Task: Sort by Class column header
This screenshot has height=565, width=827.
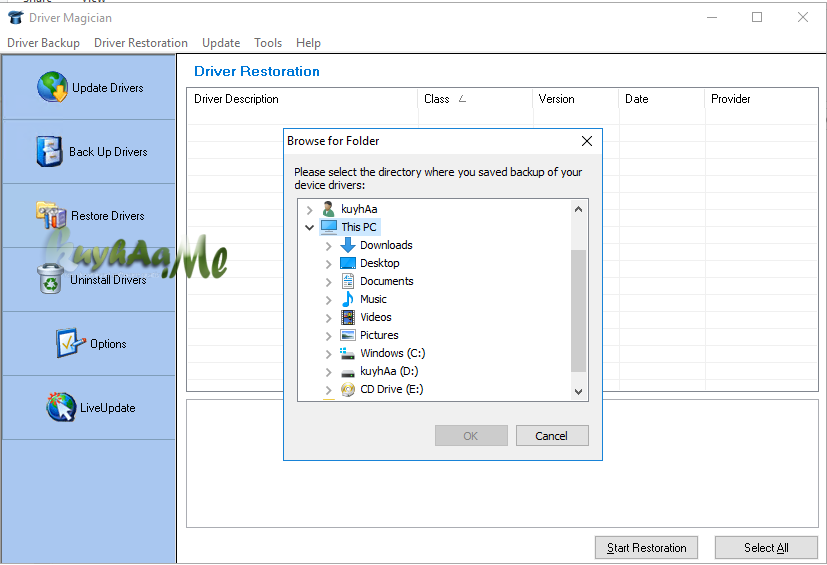Action: click(475, 99)
